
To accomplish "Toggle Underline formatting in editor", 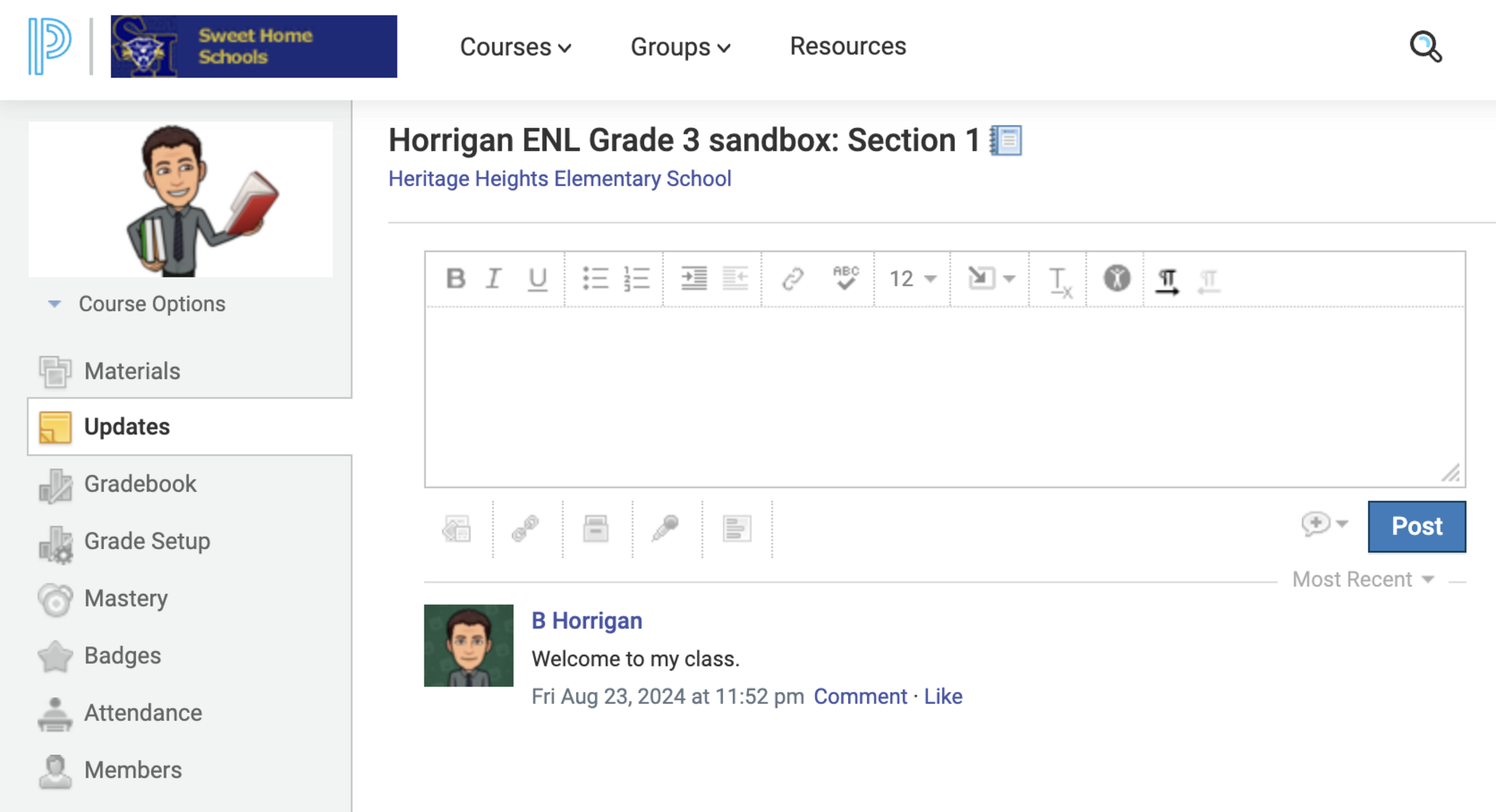I will (537, 278).
